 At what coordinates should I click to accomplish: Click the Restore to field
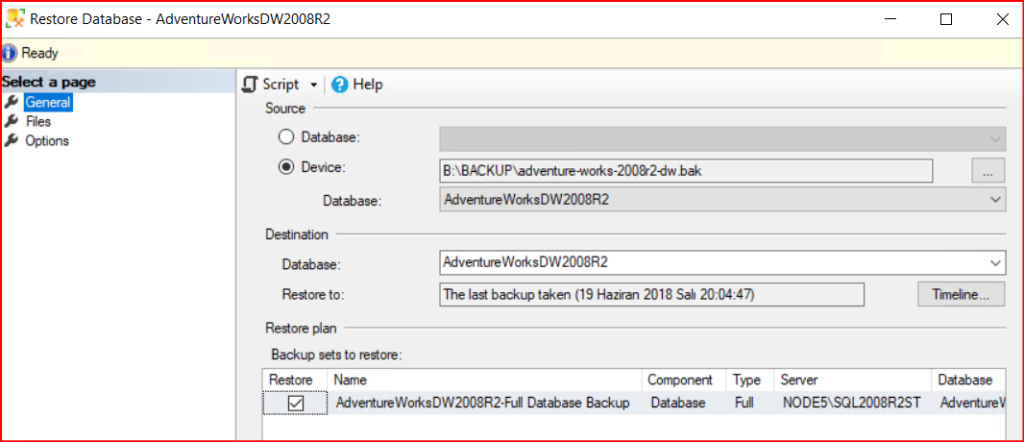point(652,294)
